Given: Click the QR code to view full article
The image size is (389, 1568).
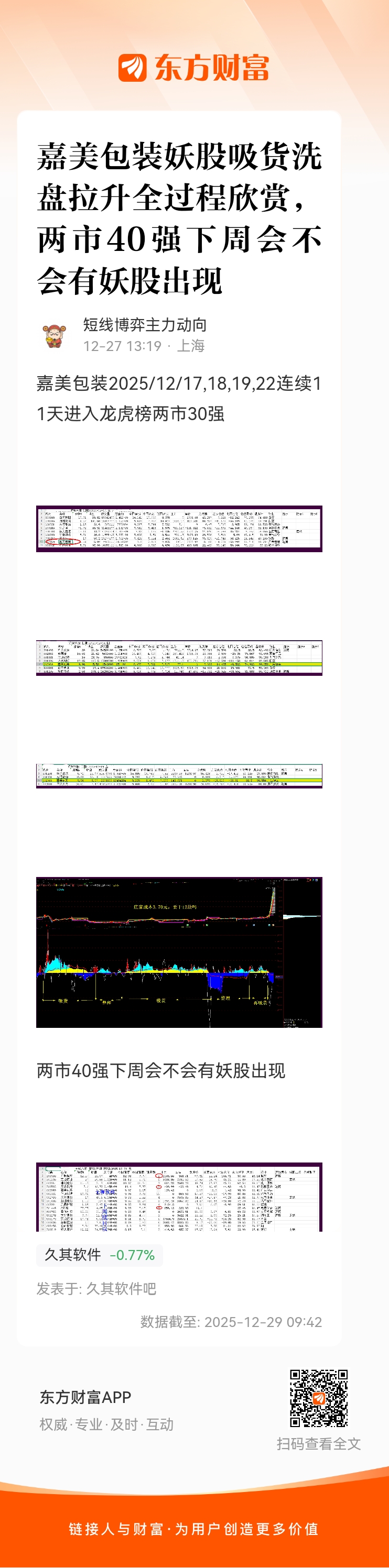Looking at the screenshot, I should pos(318,1398).
